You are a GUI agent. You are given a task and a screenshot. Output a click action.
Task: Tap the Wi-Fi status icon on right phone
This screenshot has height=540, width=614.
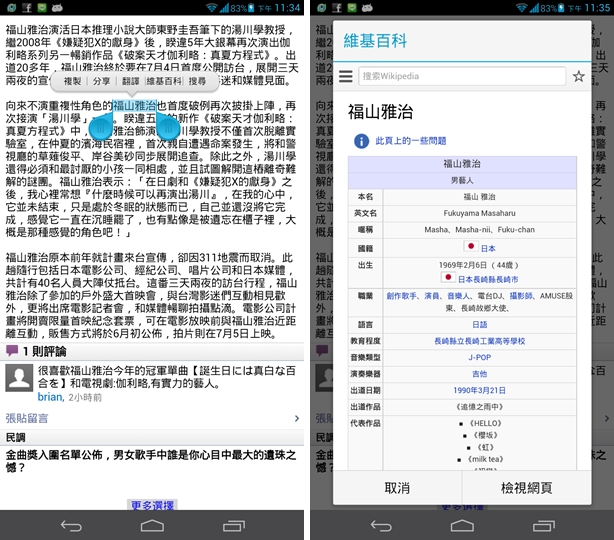click(522, 7)
